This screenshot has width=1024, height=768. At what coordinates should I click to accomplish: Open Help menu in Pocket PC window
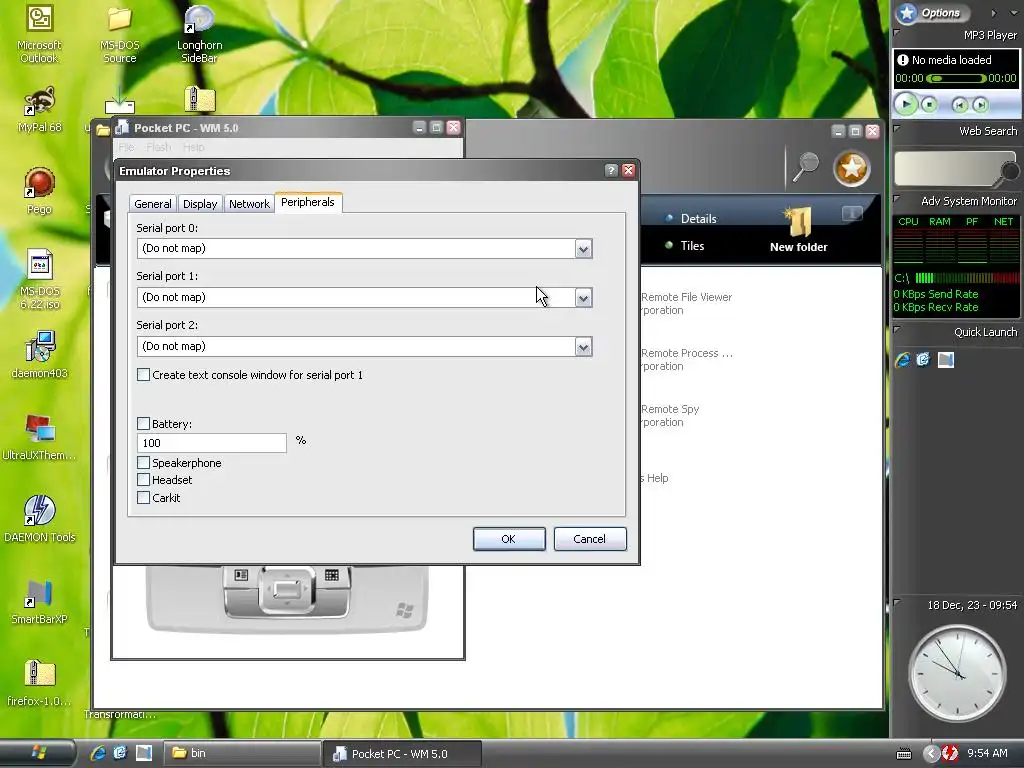click(194, 148)
